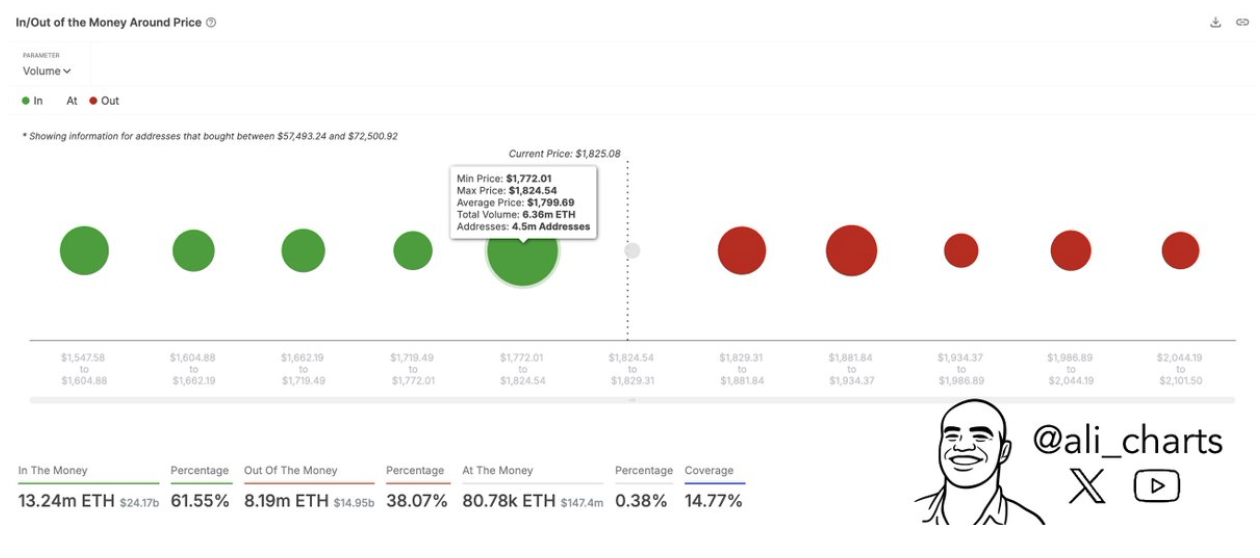Toggle the At legend item
This screenshot has height=558, width=1260.
pos(72,101)
